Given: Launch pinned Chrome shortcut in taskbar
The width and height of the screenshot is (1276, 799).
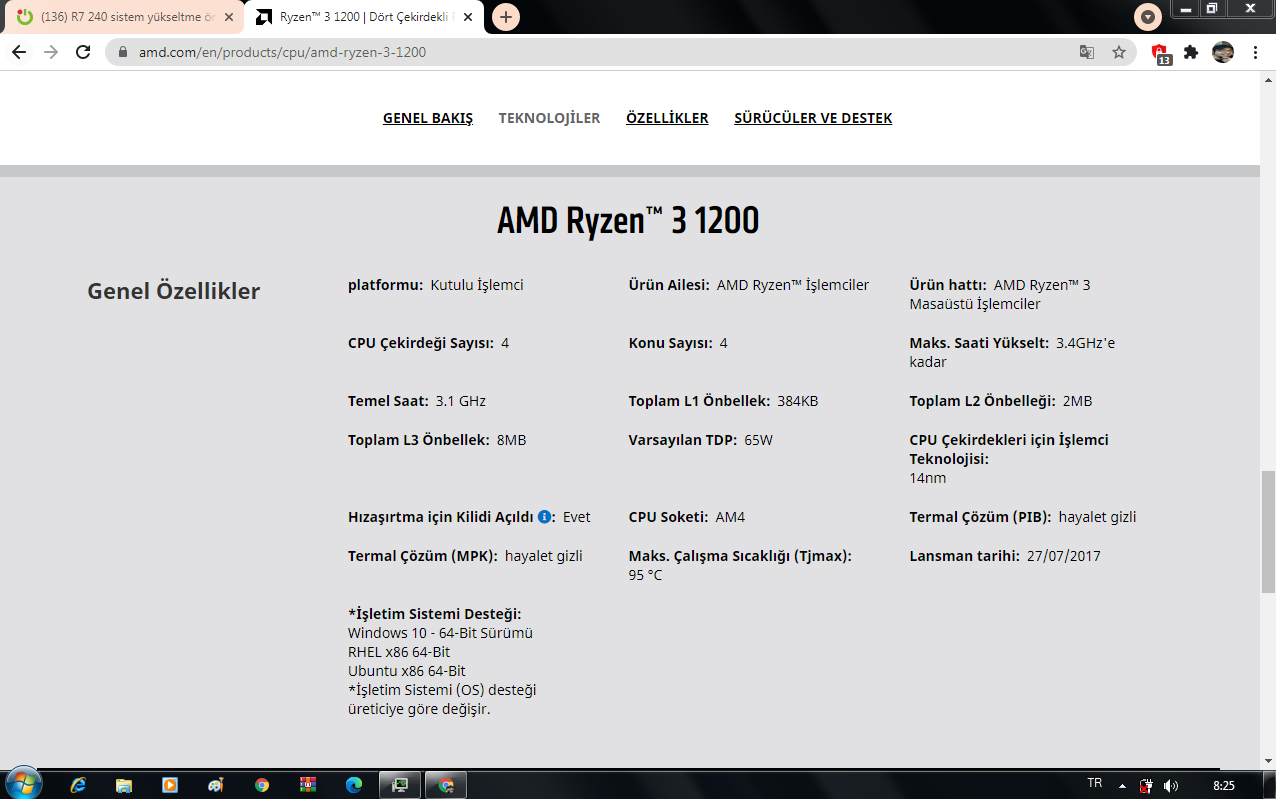Looking at the screenshot, I should 262,785.
